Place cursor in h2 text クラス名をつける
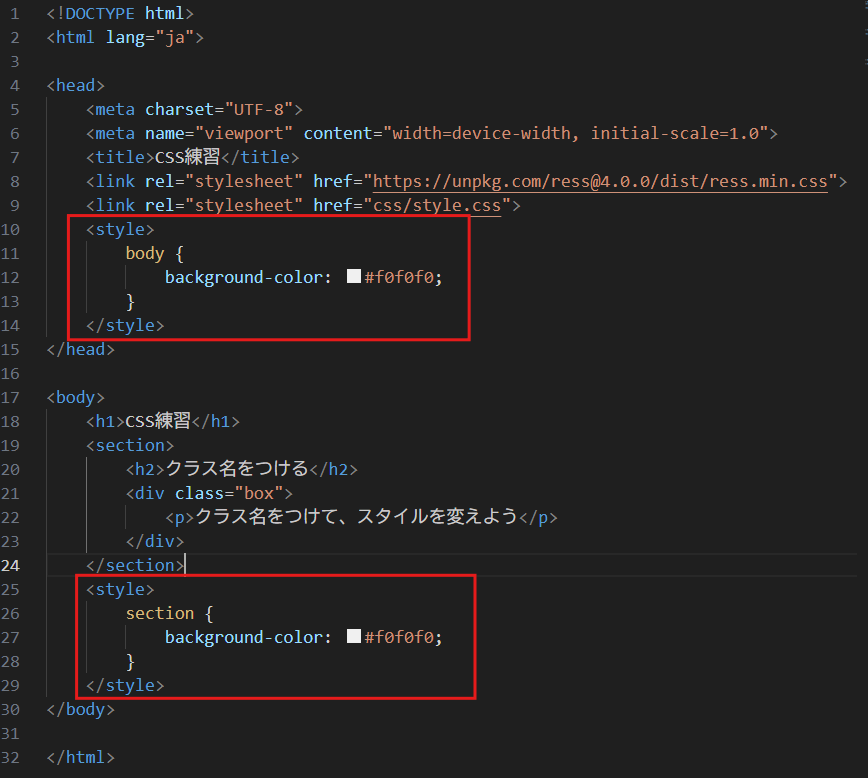Viewport: 868px width, 778px height. pos(236,469)
